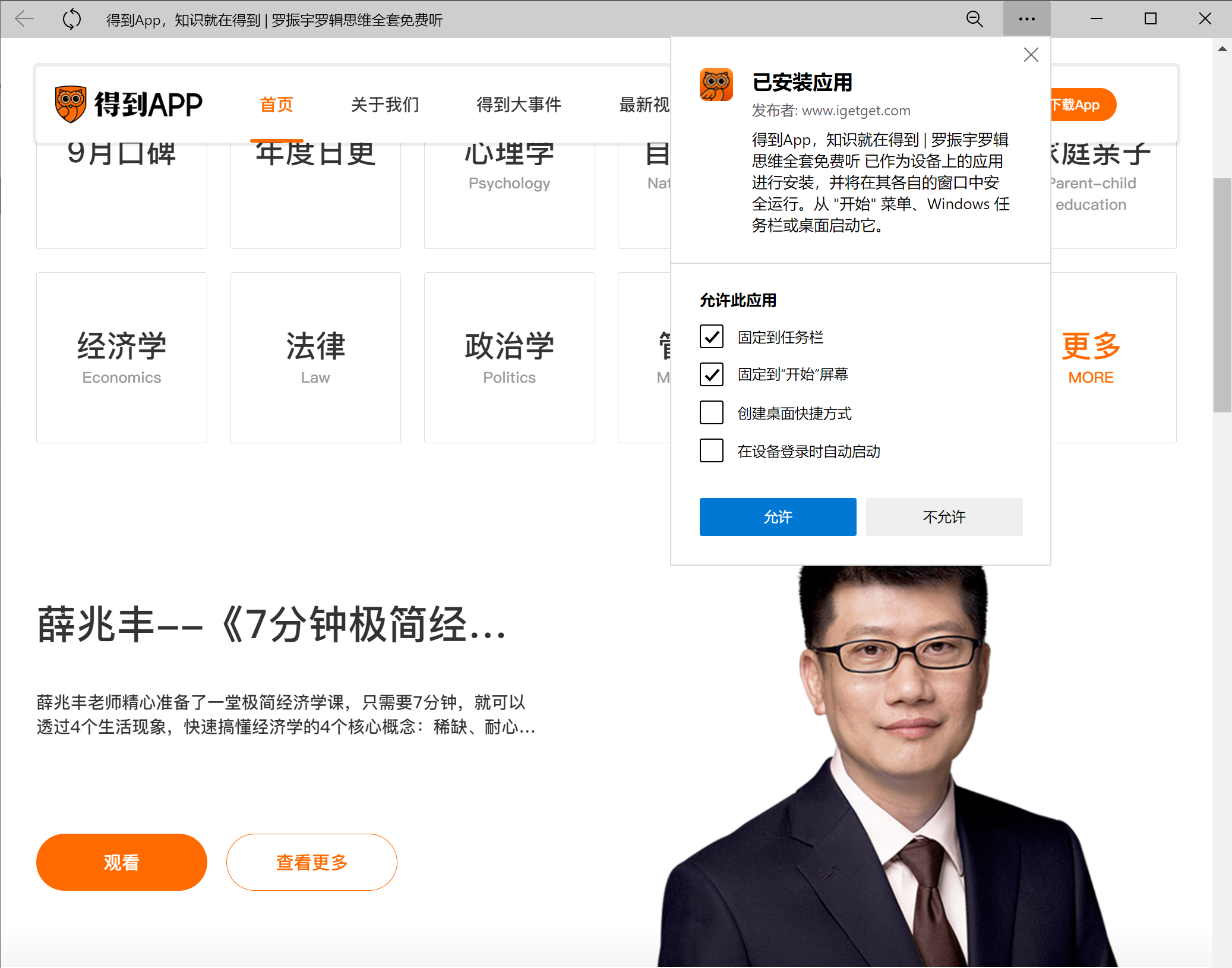Viewport: 1232px width, 968px height.
Task: Click the 不允许 button
Action: pos(944,516)
